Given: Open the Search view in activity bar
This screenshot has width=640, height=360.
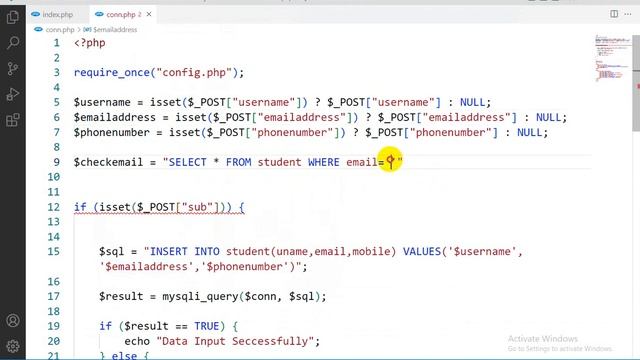Looking at the screenshot, I should click(13, 42).
